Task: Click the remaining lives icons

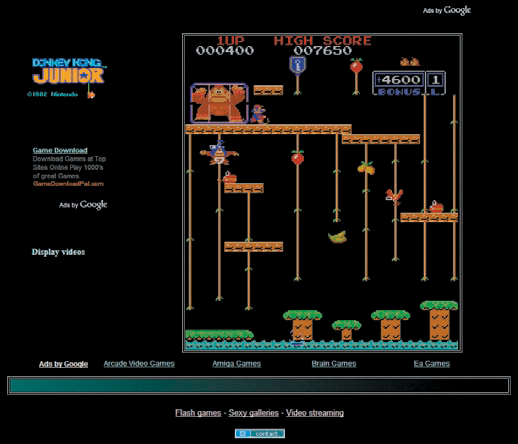Action: 410,62
